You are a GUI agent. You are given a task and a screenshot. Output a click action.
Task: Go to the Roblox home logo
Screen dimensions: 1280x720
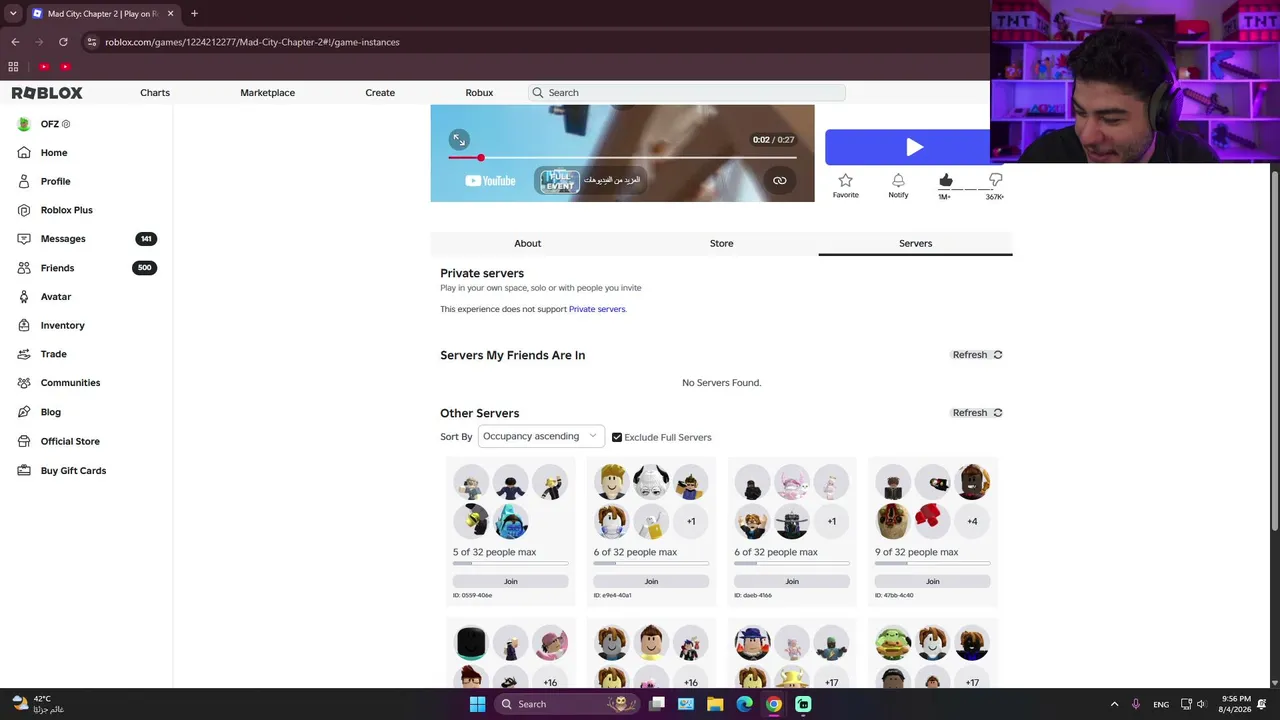[47, 93]
